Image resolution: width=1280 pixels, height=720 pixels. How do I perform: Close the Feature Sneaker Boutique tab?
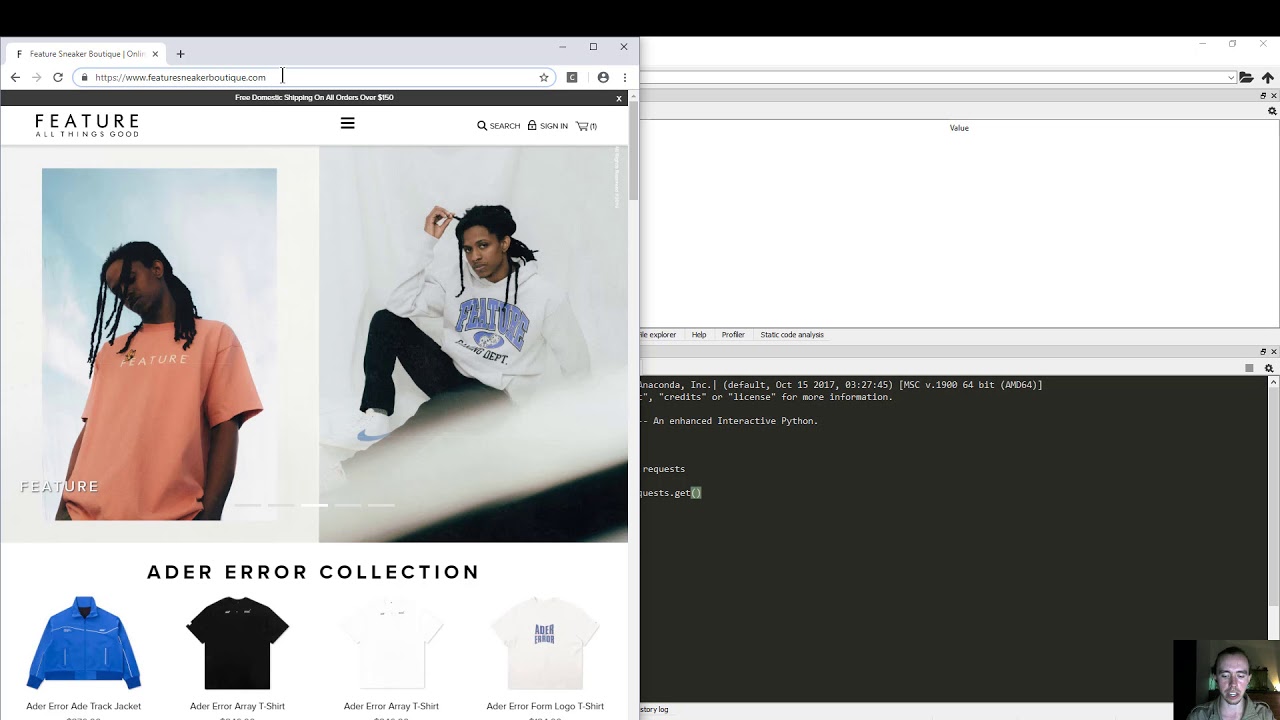click(155, 54)
